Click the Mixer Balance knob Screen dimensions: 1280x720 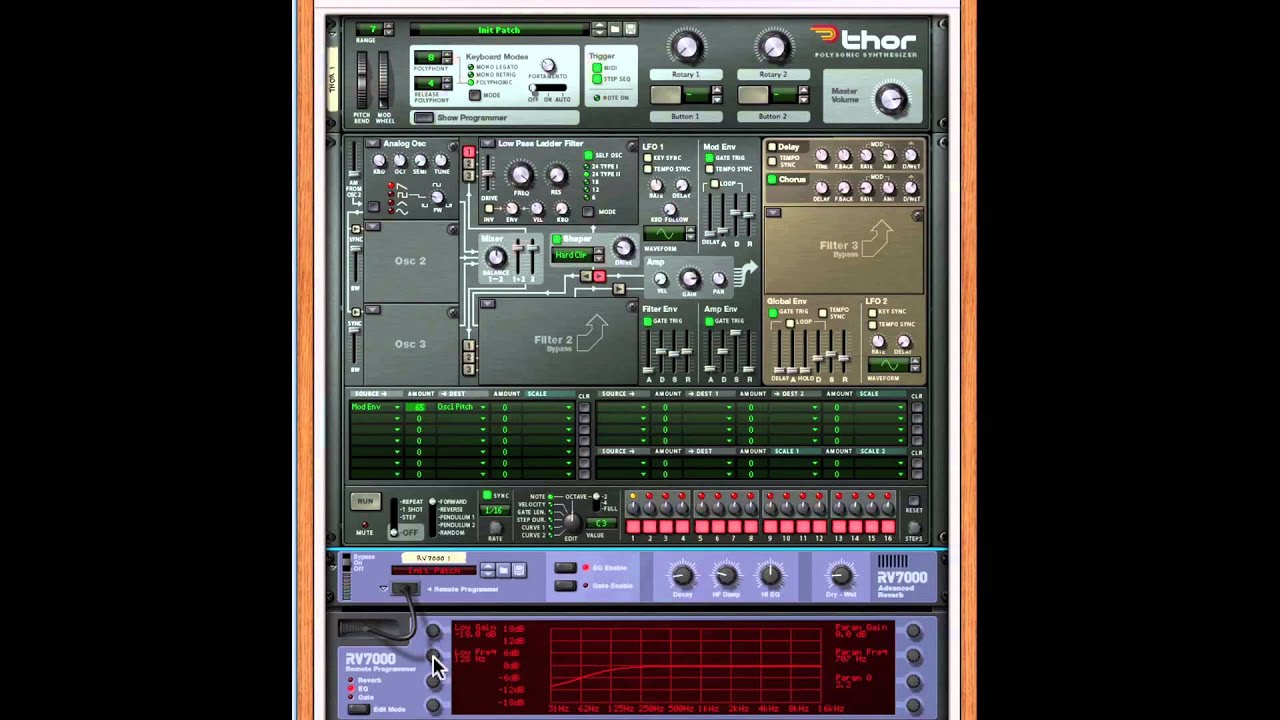[x=495, y=257]
